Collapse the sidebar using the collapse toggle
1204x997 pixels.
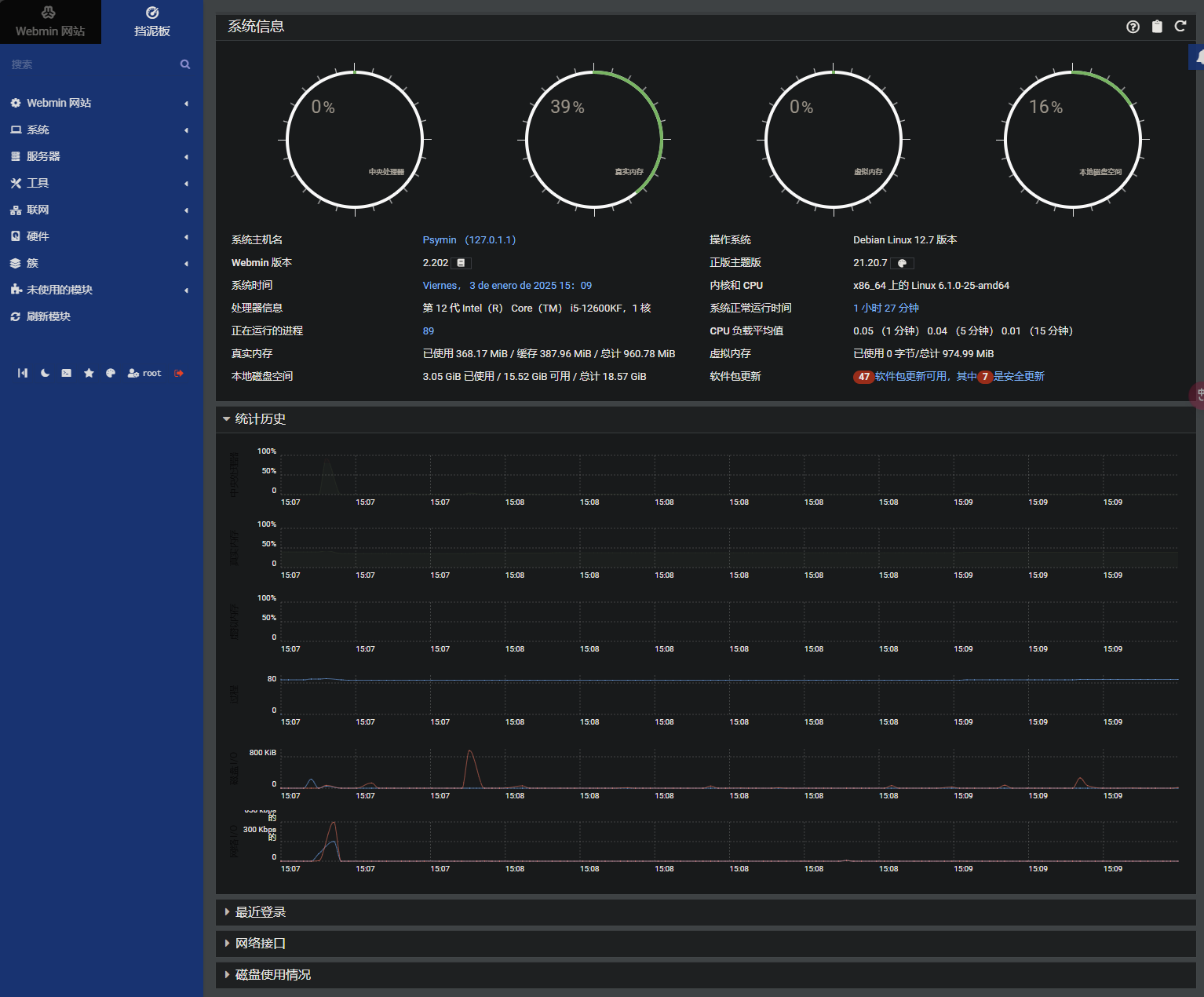pyautogui.click(x=23, y=374)
